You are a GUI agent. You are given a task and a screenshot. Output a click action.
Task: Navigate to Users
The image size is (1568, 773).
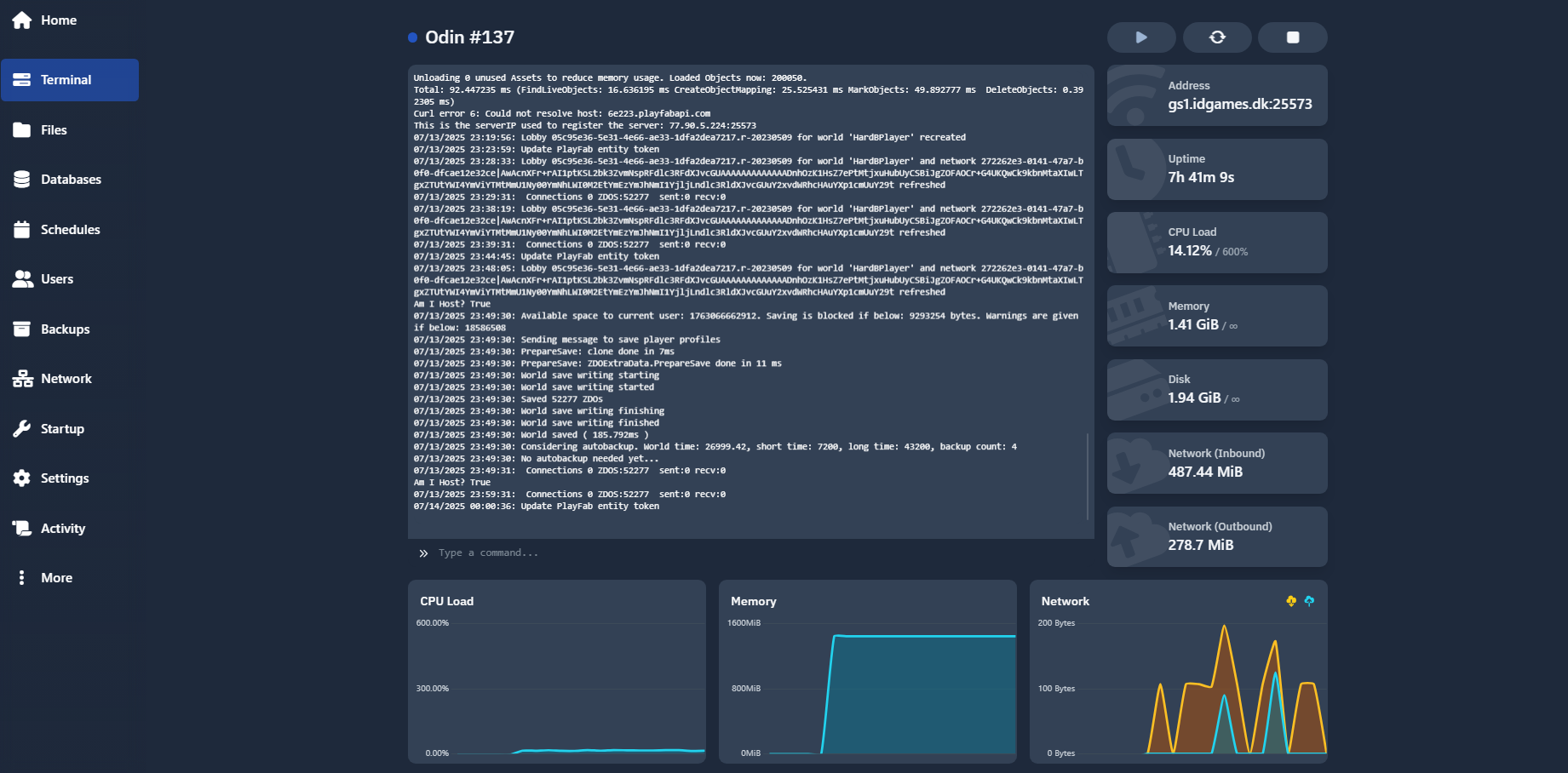click(56, 279)
